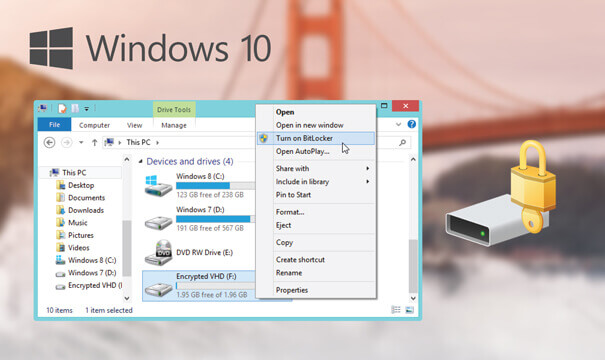This screenshot has height=360, width=605.
Task: Open Customize Quick Access Toolbar dropdown
Action: point(87,109)
